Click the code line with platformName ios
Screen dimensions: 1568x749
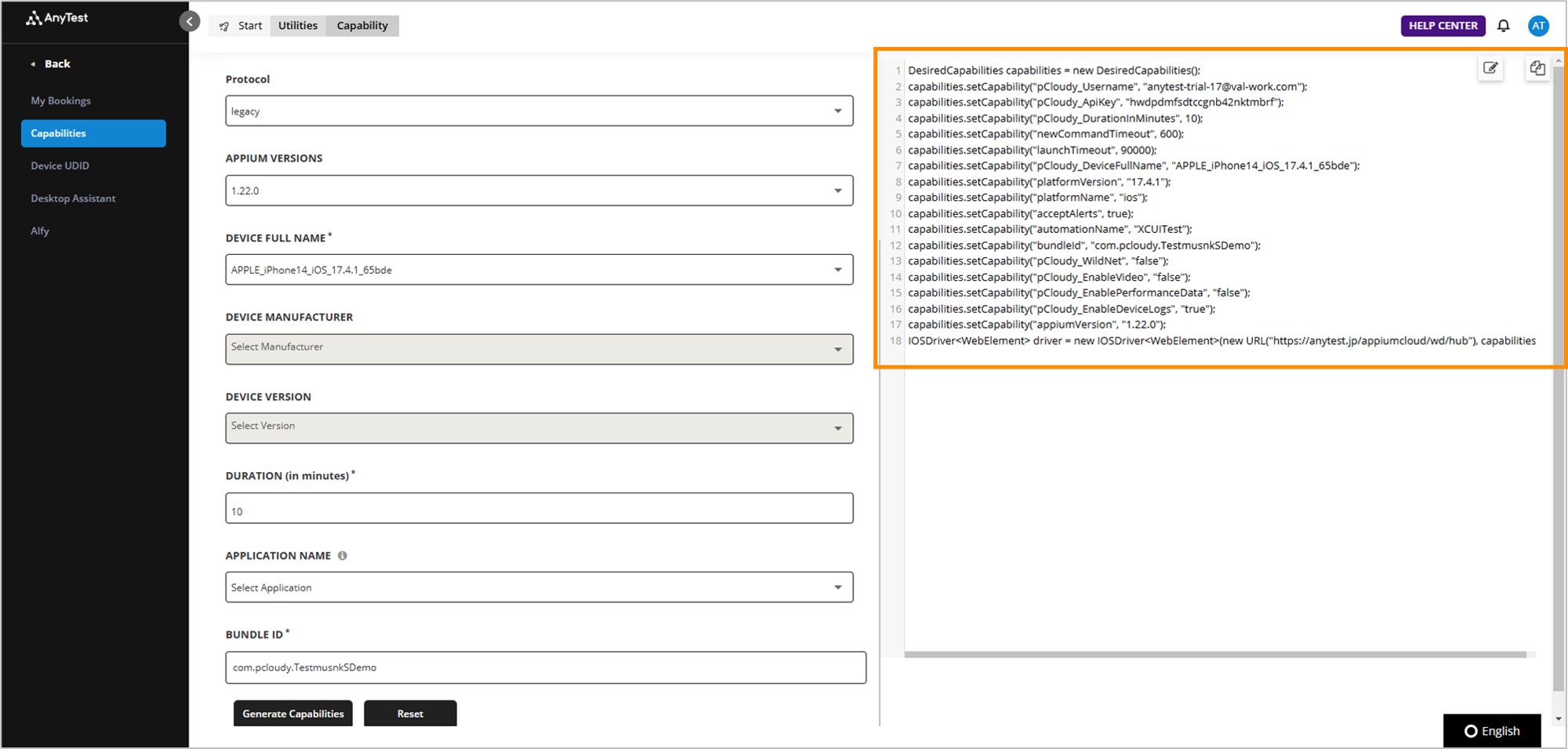[x=1027, y=198]
